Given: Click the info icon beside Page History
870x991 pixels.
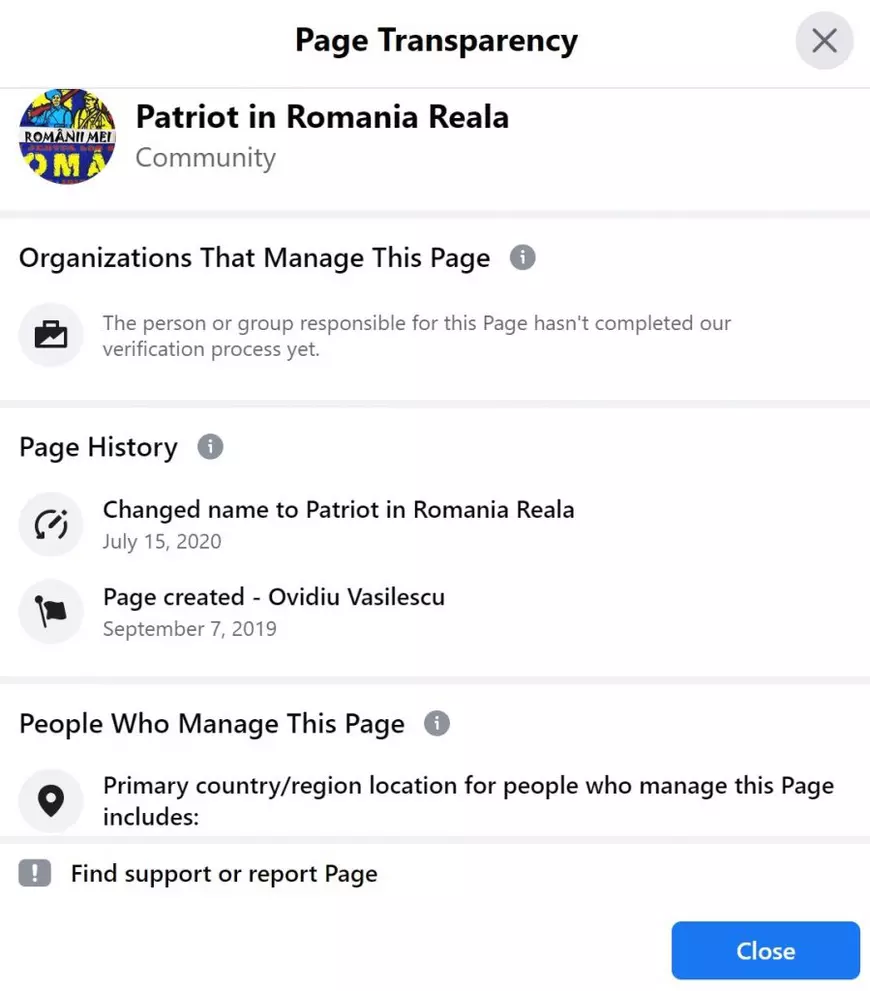Looking at the screenshot, I should click(x=210, y=447).
